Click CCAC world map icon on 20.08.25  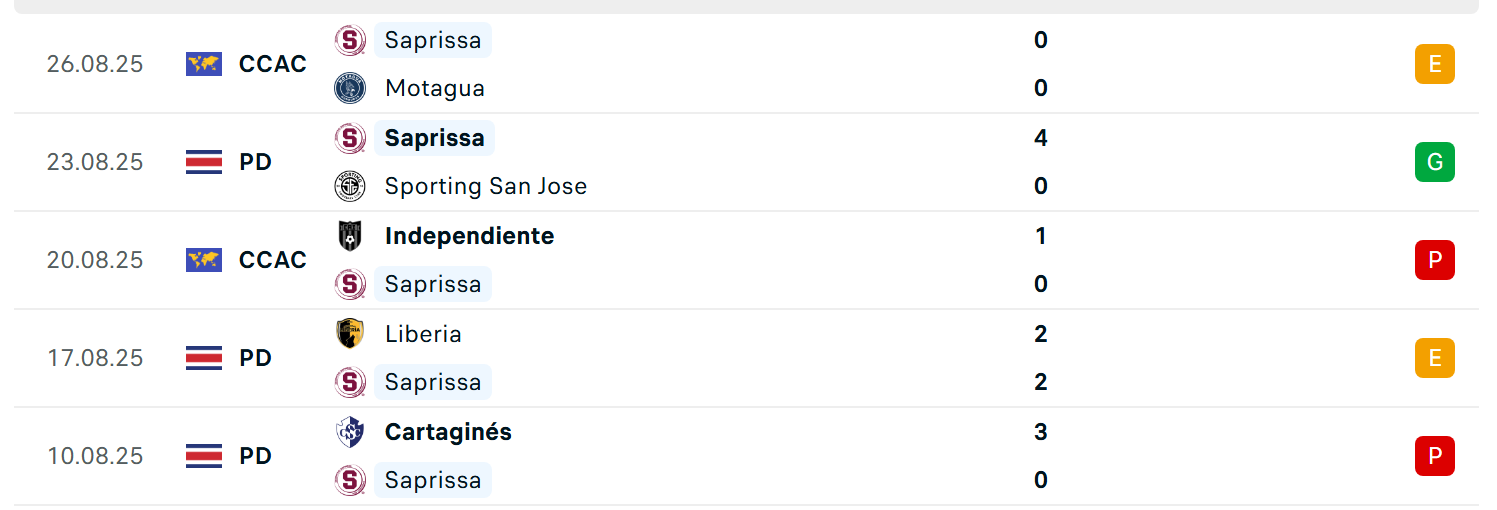(204, 260)
